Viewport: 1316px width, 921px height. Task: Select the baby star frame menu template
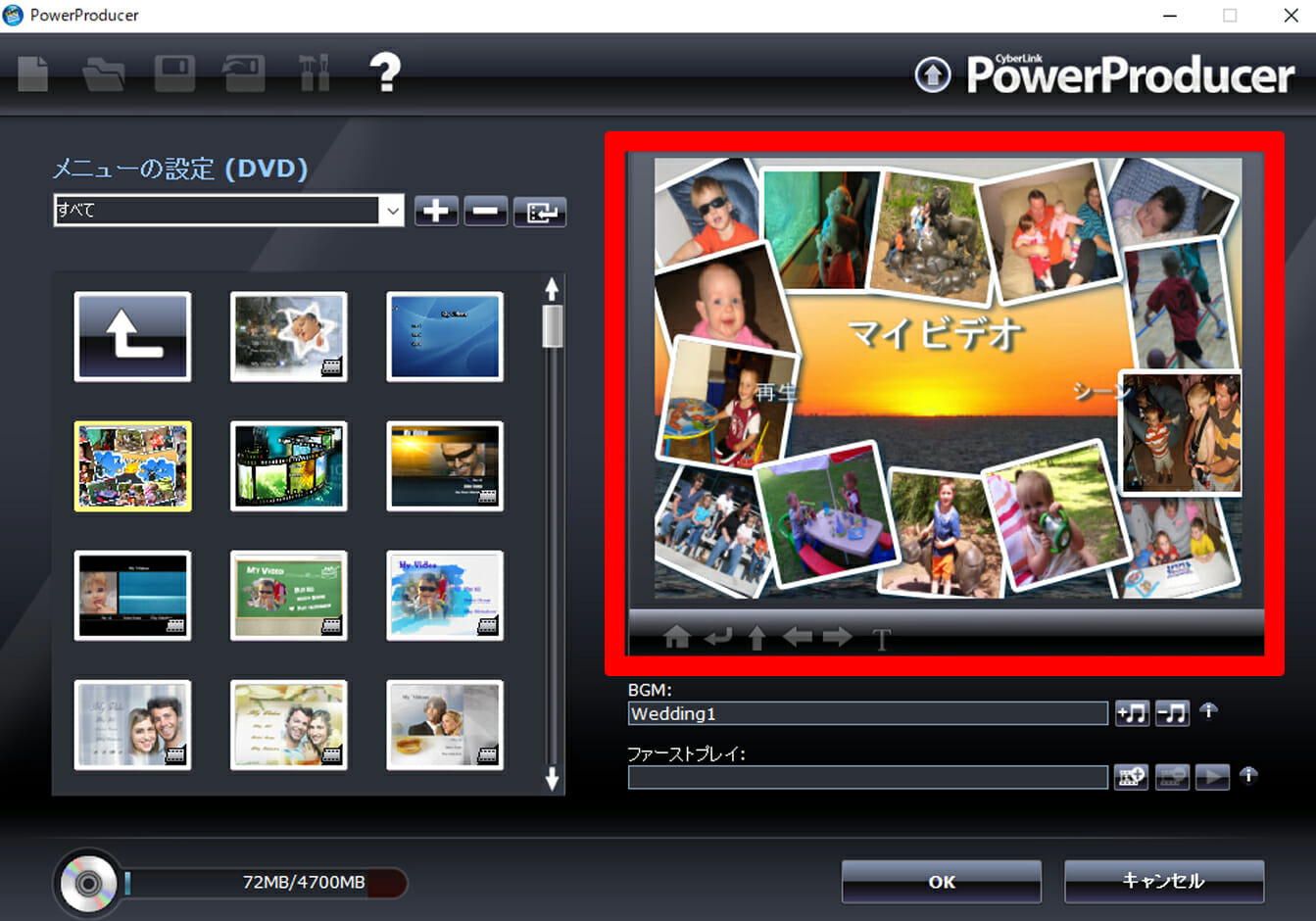(288, 336)
